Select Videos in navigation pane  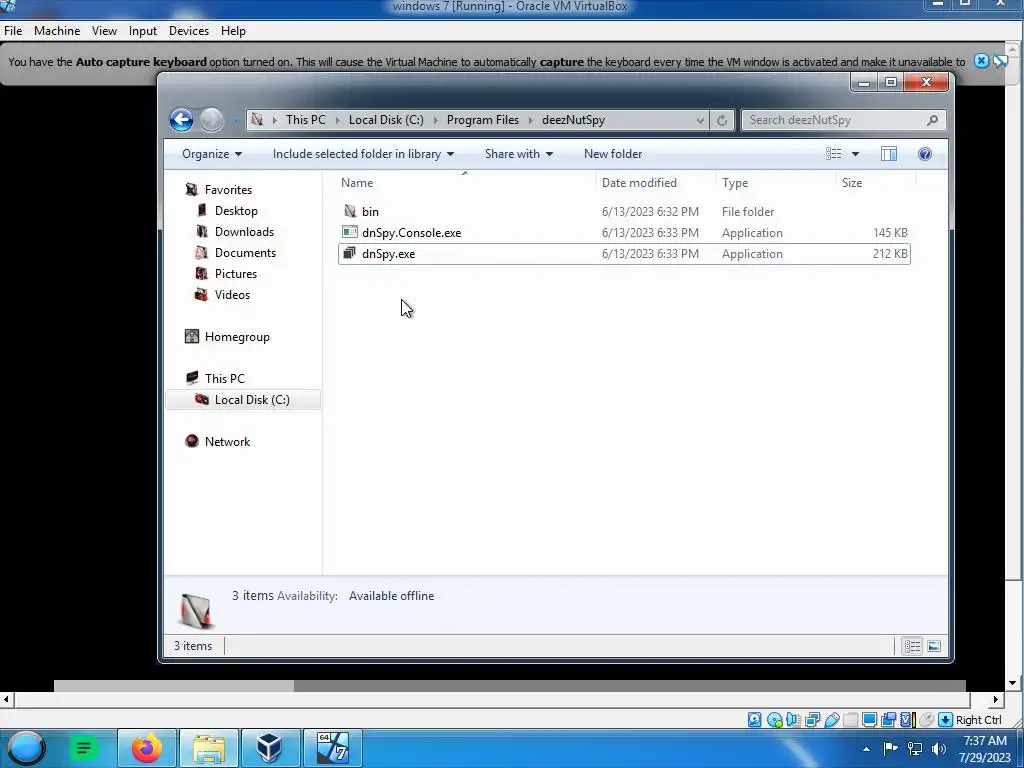(x=232, y=294)
